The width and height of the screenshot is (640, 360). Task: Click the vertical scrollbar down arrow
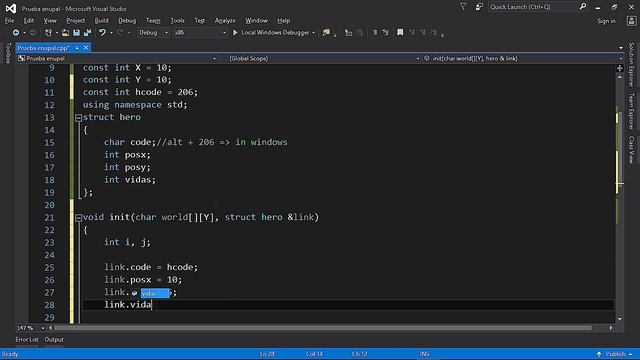point(620,319)
